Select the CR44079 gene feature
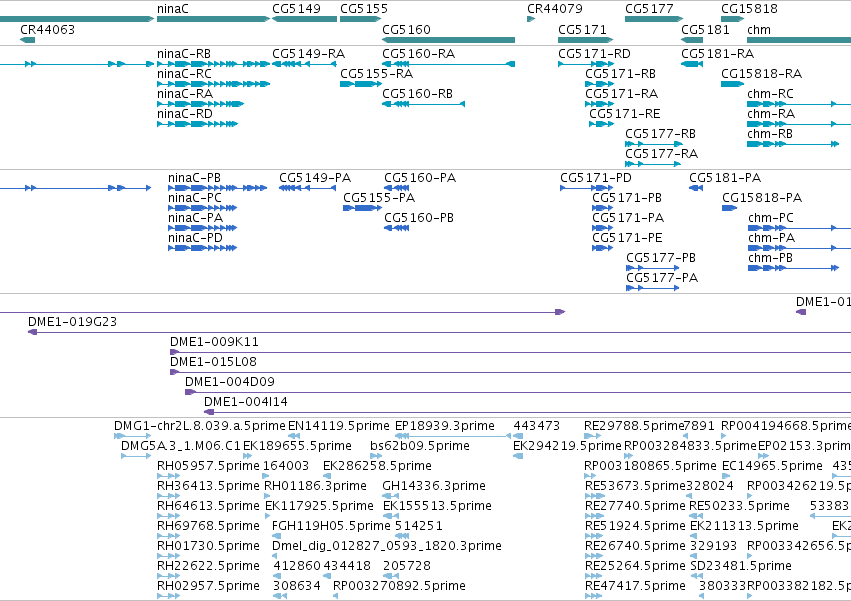This screenshot has width=851, height=601. [531, 19]
